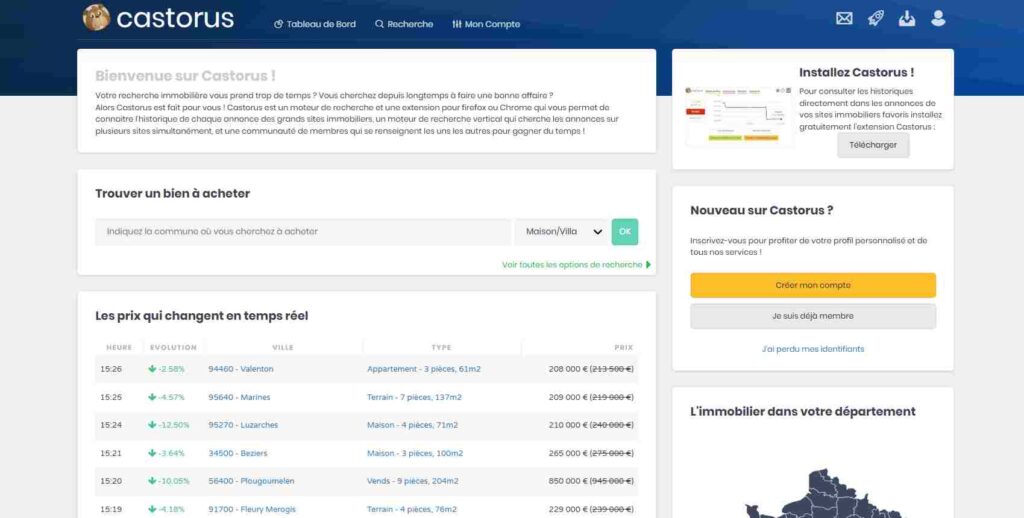
Task: Open Mon Compte menu
Action: (x=486, y=24)
